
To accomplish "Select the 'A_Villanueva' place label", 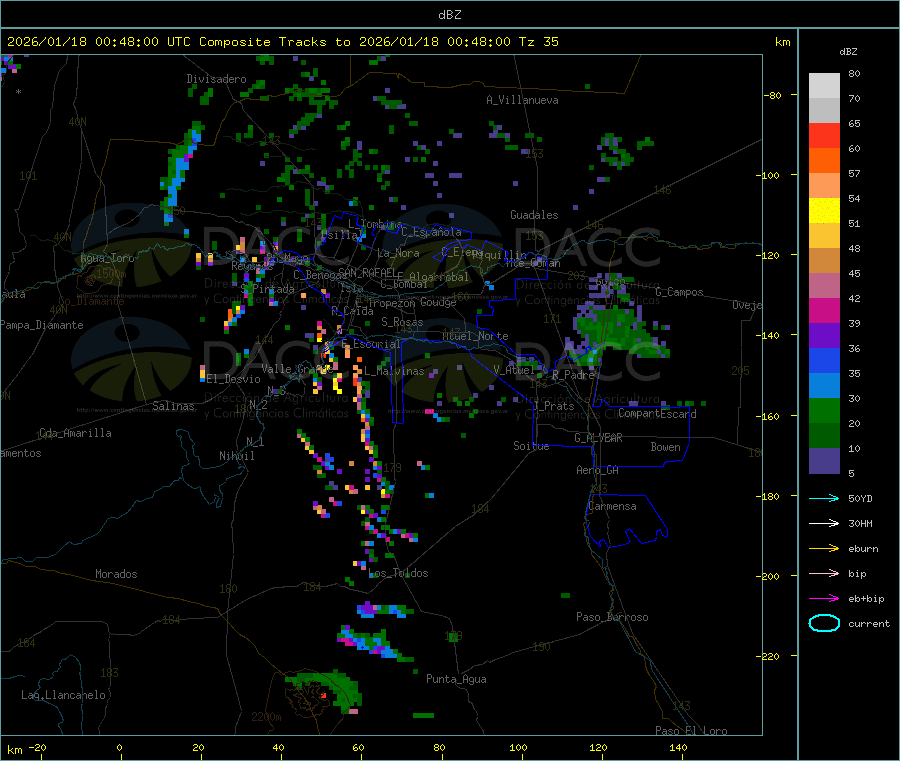I will point(522,100).
